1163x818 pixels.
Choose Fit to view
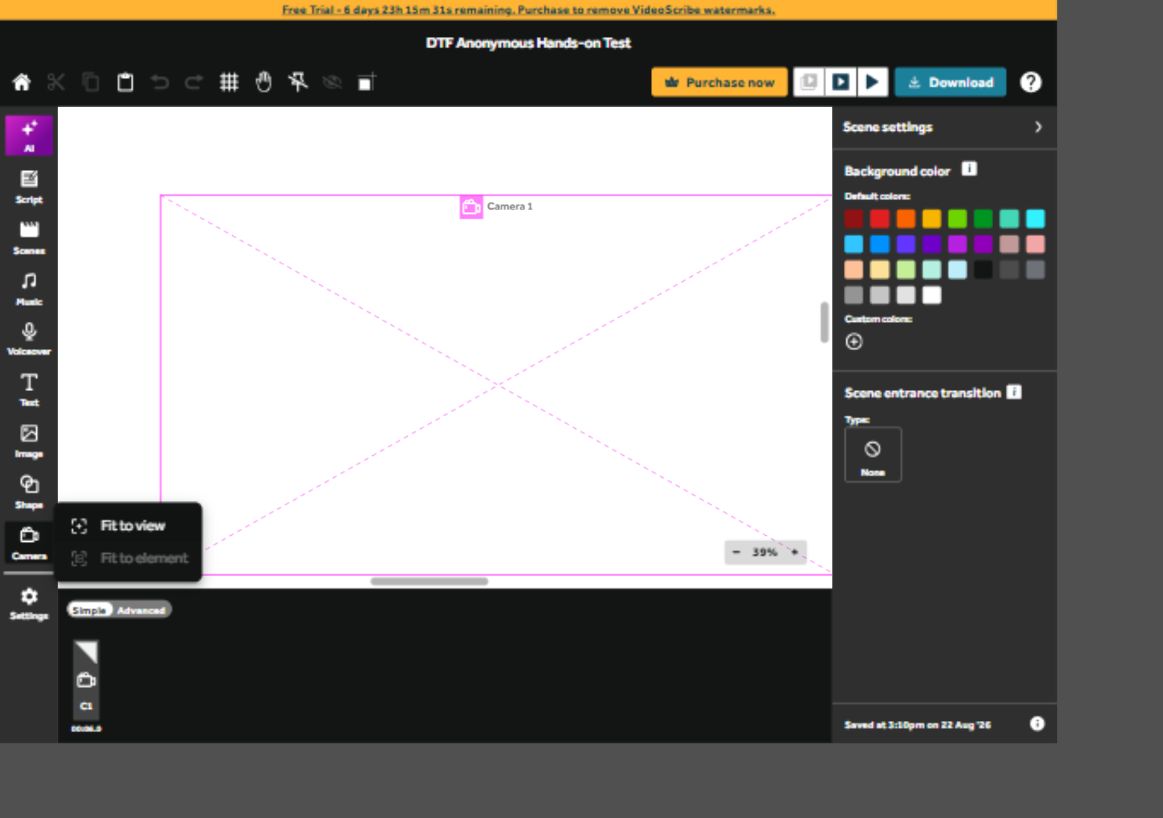coord(128,526)
